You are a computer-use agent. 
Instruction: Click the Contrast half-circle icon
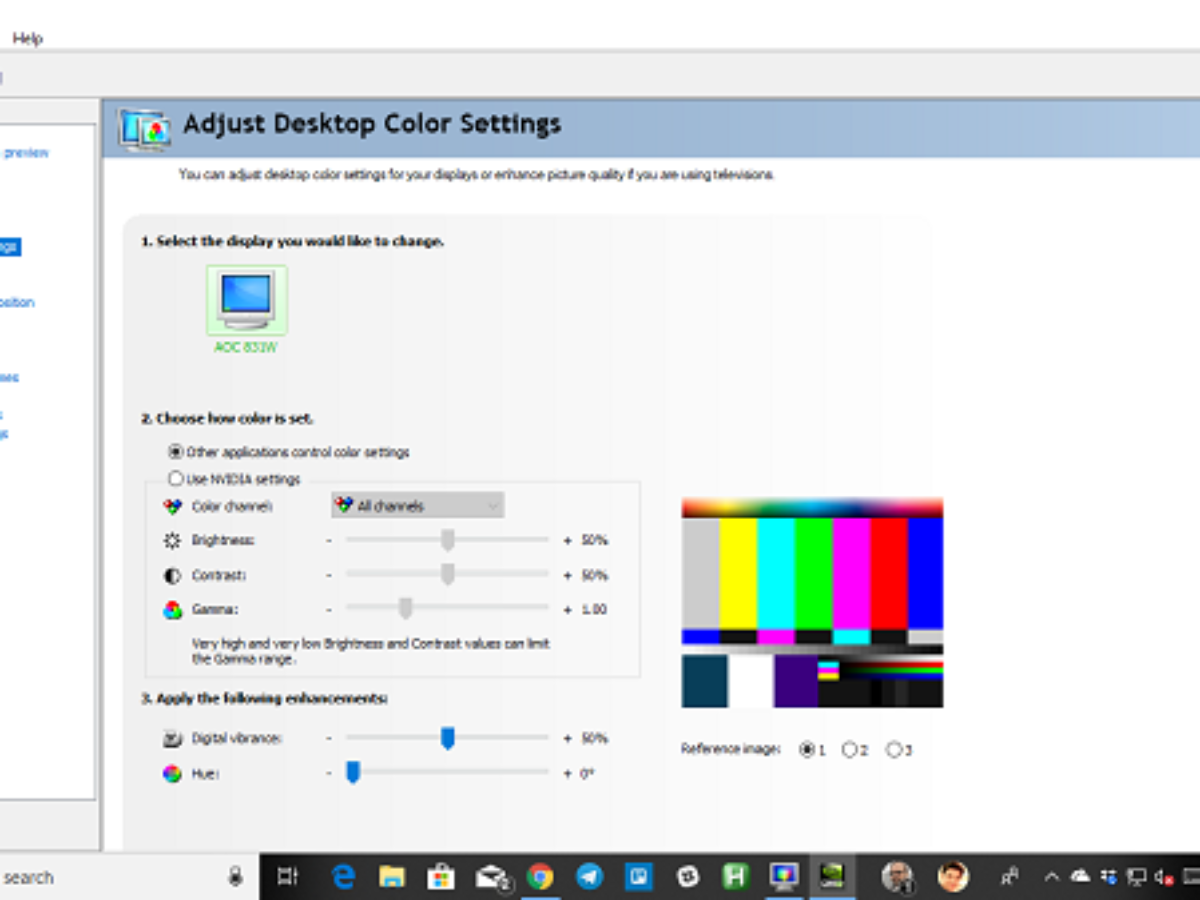click(172, 576)
